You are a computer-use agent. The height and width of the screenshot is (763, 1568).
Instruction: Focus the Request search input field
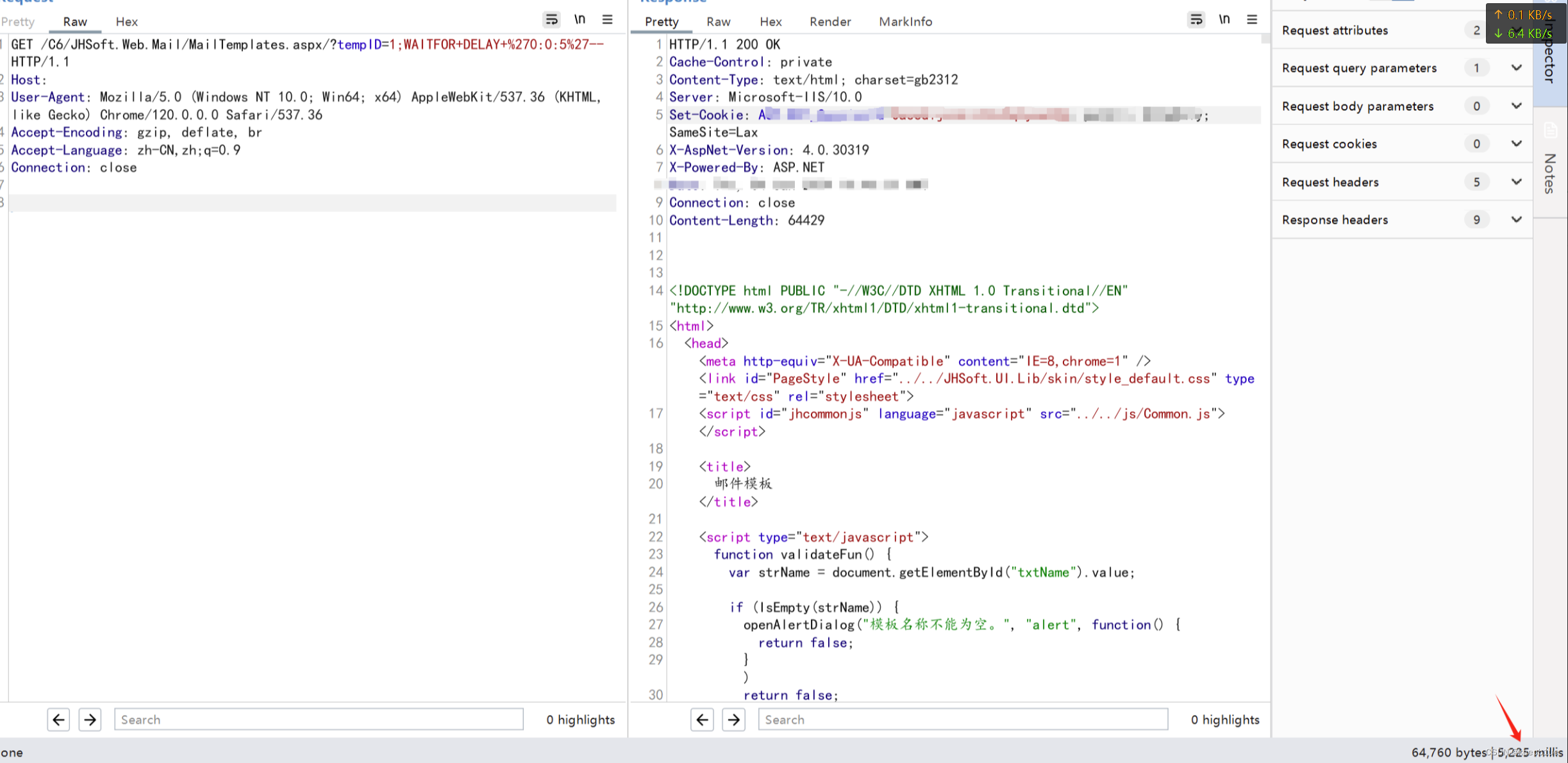(319, 719)
